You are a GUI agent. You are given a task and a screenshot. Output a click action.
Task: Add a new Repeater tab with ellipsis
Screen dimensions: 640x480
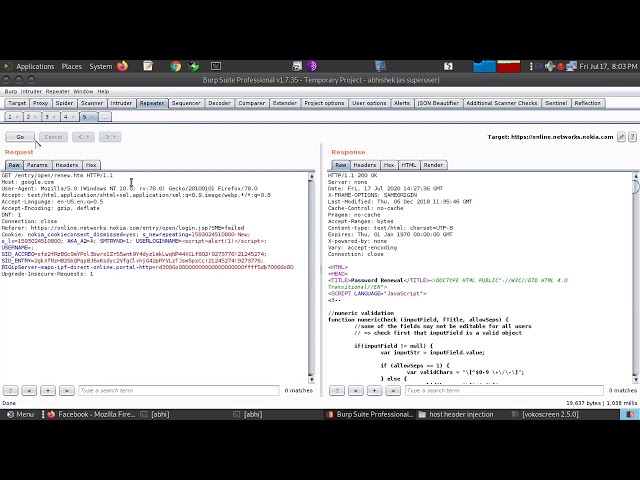point(104,117)
